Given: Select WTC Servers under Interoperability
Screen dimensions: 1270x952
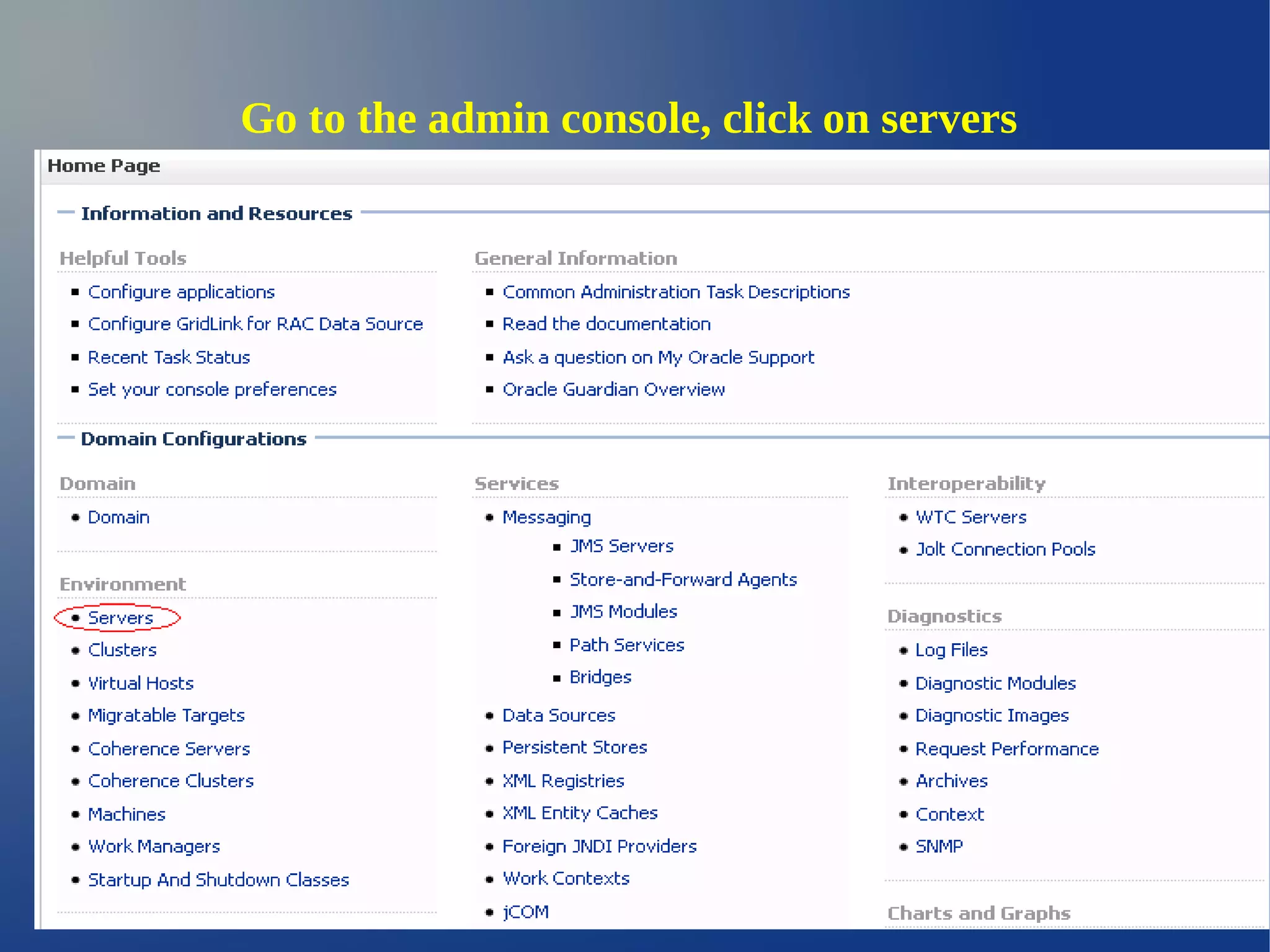Looking at the screenshot, I should coord(970,517).
